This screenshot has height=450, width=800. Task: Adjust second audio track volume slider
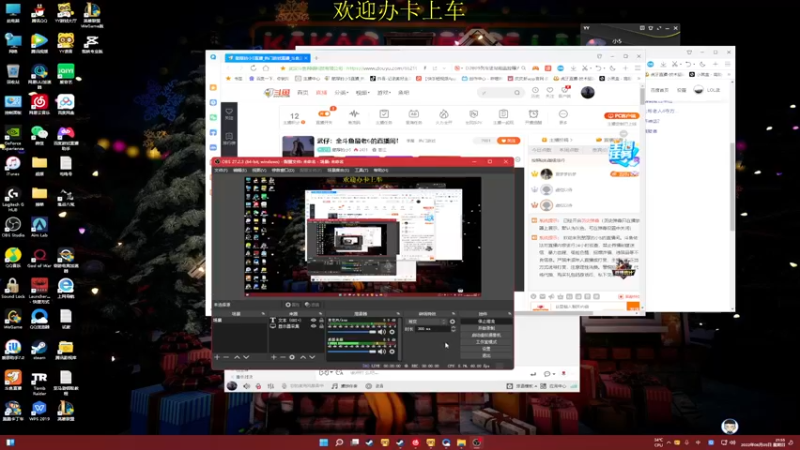(x=352, y=352)
